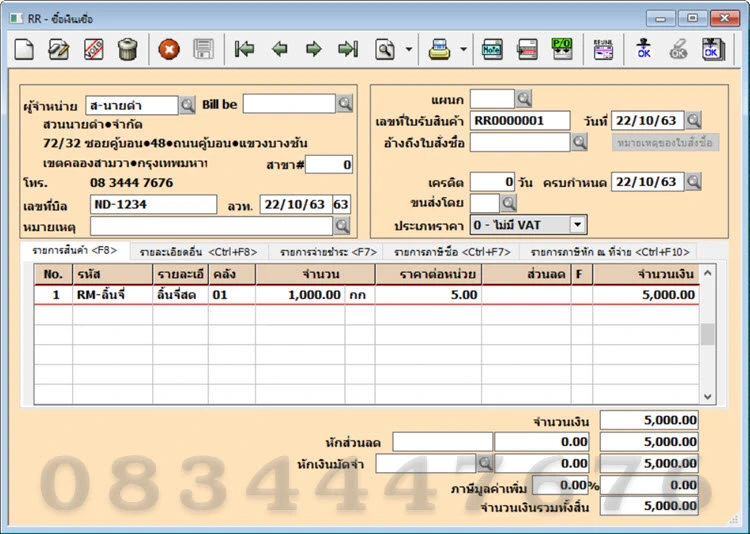The width and height of the screenshot is (750, 534).
Task: Click the printer icon
Action: (439, 49)
